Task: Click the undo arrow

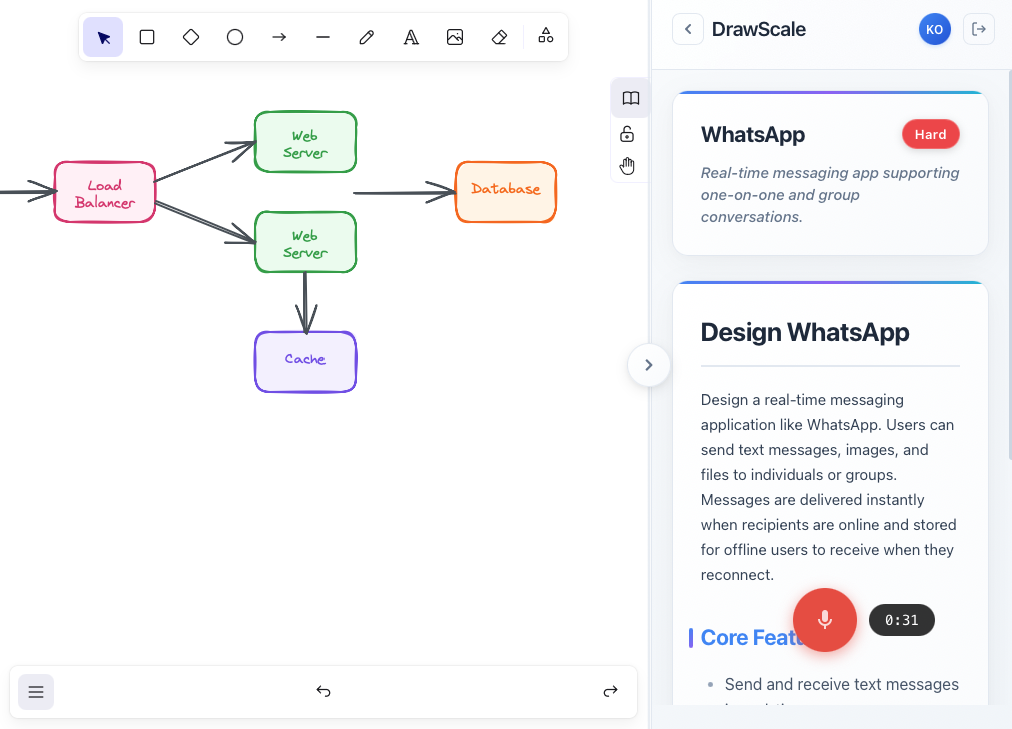Action: (323, 692)
